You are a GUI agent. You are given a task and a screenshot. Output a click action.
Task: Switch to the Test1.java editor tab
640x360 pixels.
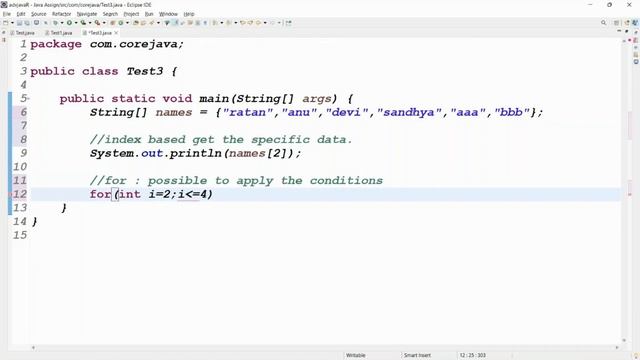click(x=59, y=33)
